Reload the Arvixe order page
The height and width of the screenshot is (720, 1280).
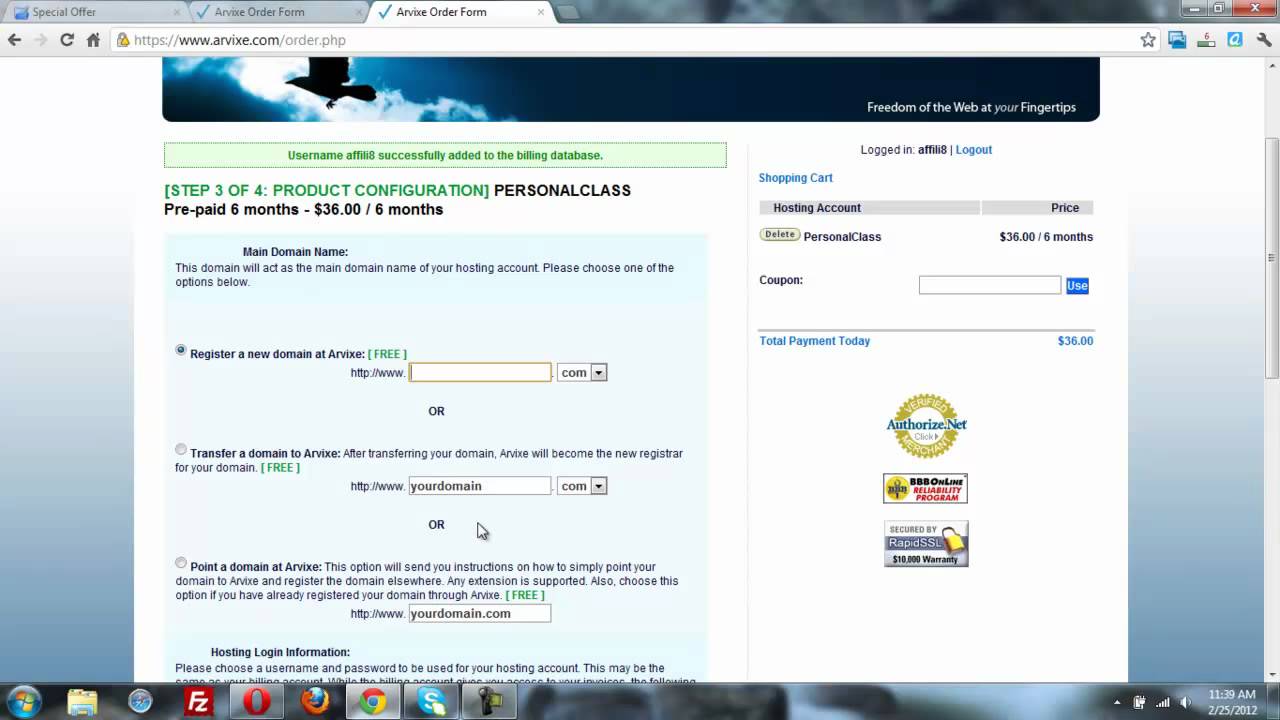click(67, 40)
